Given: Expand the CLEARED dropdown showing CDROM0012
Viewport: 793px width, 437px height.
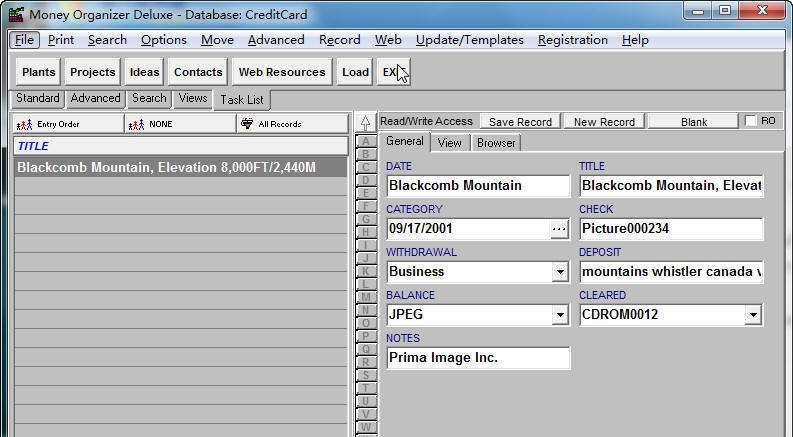Looking at the screenshot, I should coord(752,315).
